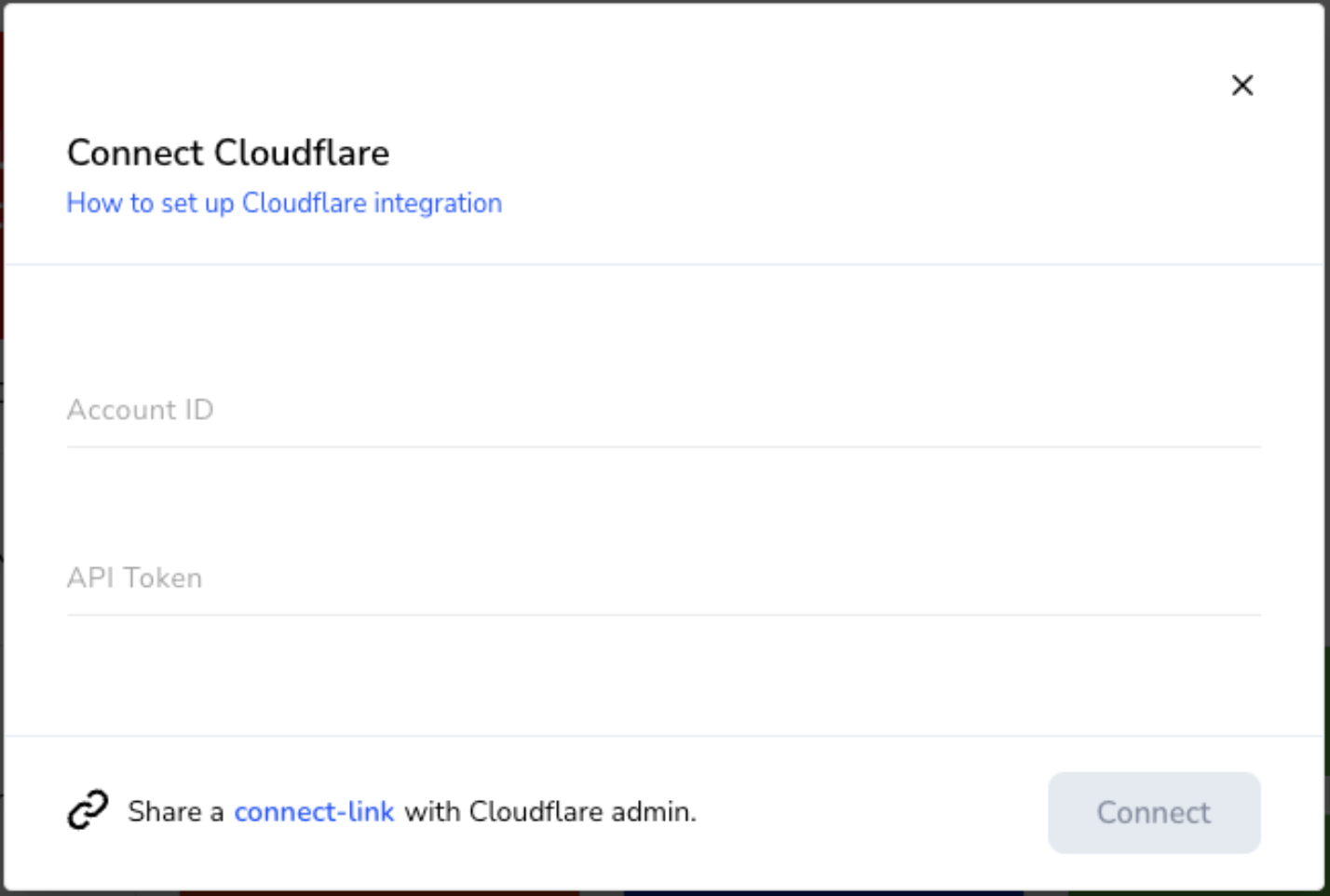This screenshot has width=1330, height=896.
Task: Click the word 'Cloudflare' in the dialog title
Action: [302, 153]
